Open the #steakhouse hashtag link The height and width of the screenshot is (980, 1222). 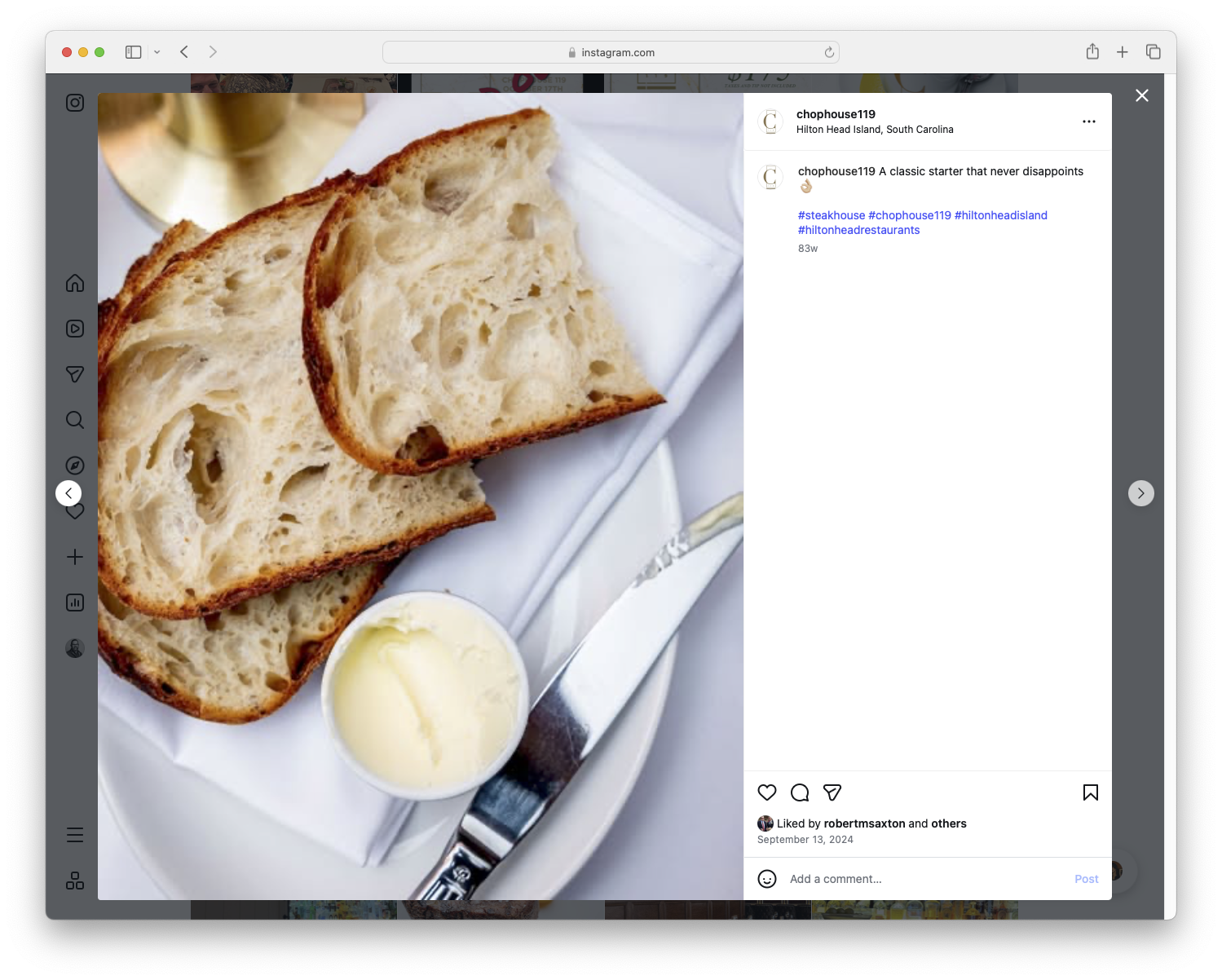[x=832, y=215]
